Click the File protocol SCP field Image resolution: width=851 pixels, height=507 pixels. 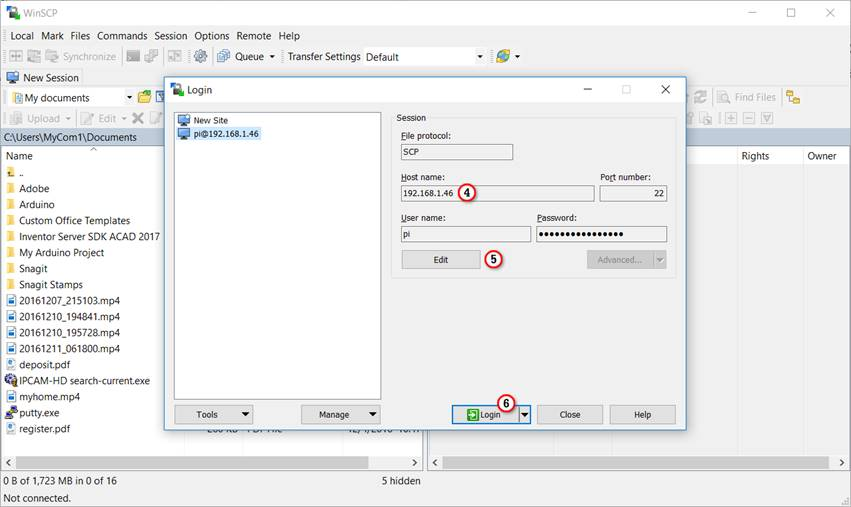tap(456, 152)
